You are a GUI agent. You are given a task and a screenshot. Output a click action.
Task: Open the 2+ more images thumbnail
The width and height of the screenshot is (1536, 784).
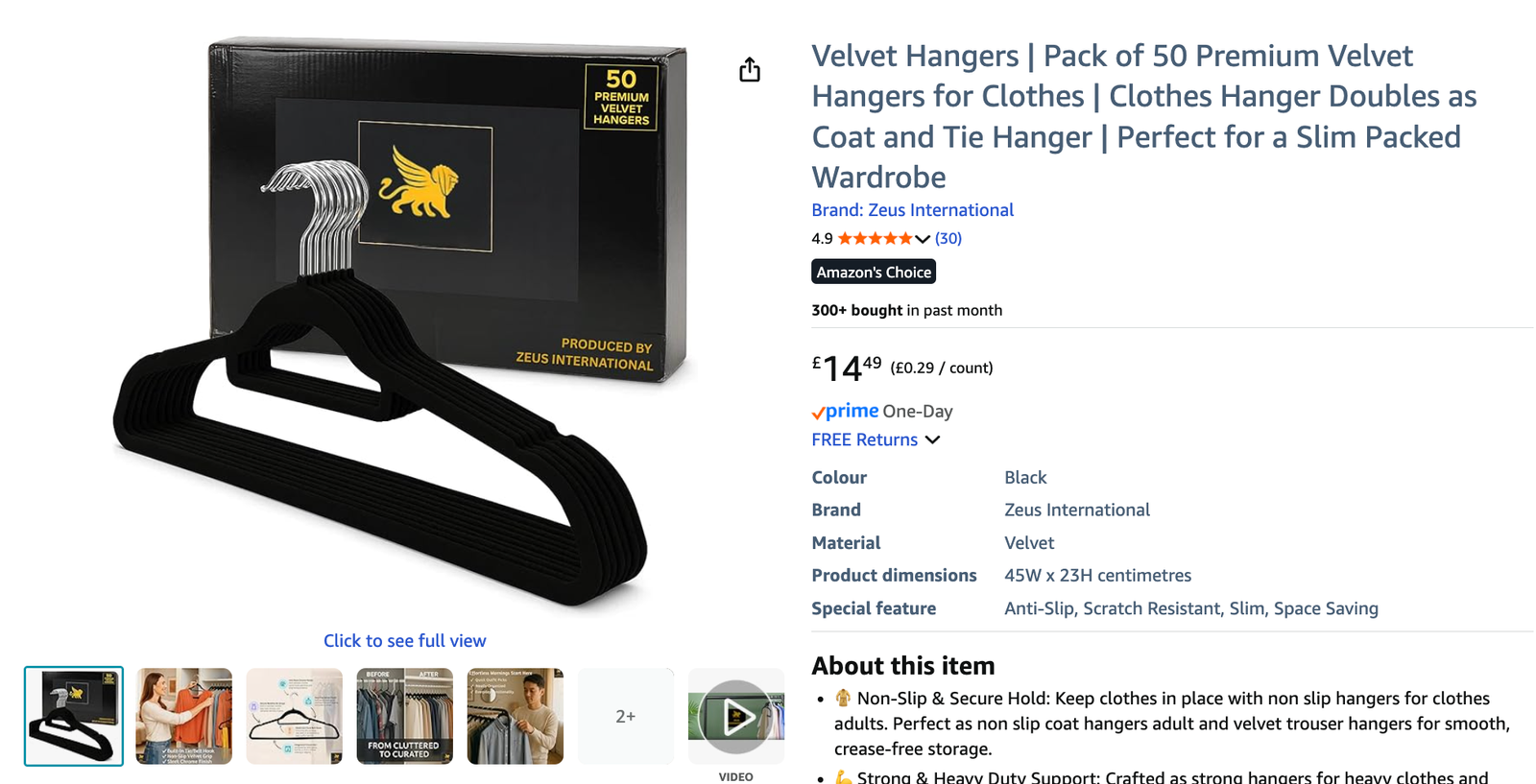point(626,717)
